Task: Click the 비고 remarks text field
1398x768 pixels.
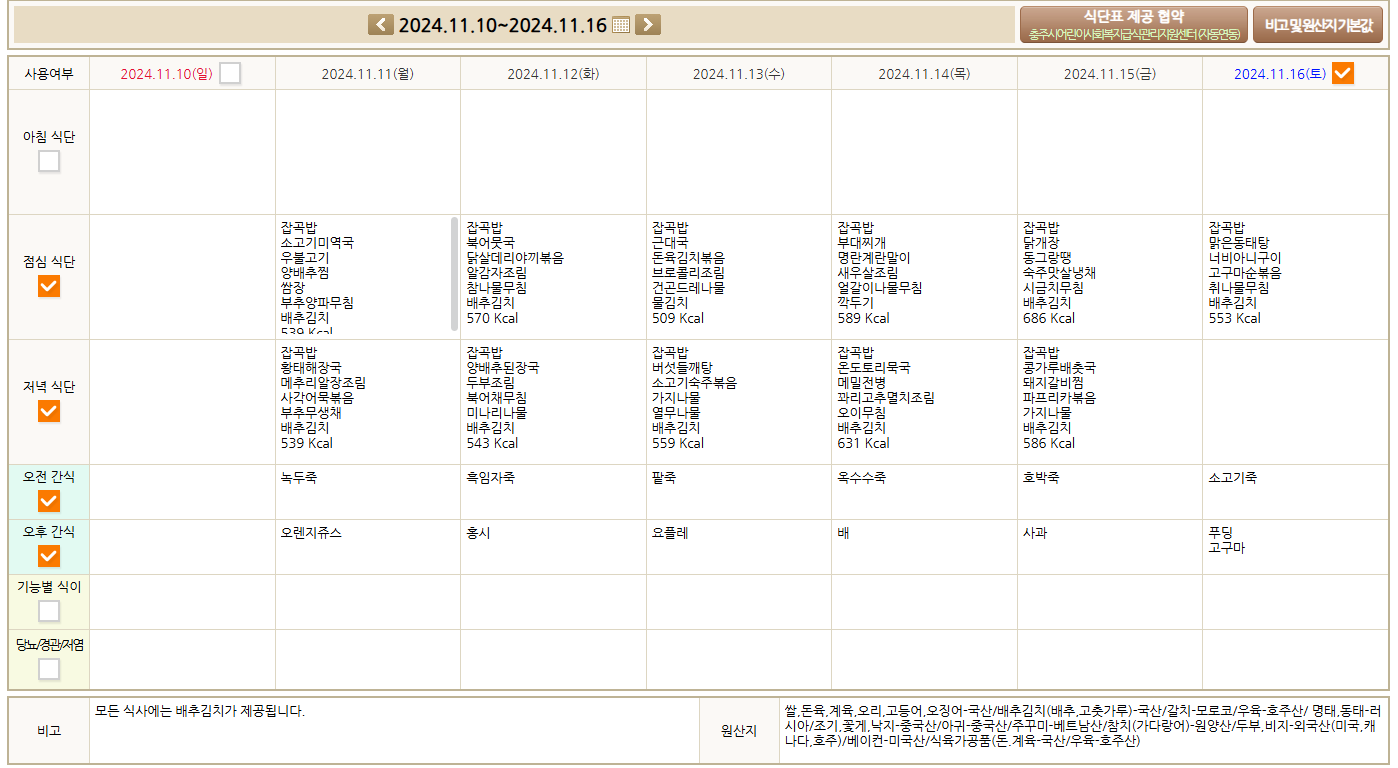Action: 394,730
